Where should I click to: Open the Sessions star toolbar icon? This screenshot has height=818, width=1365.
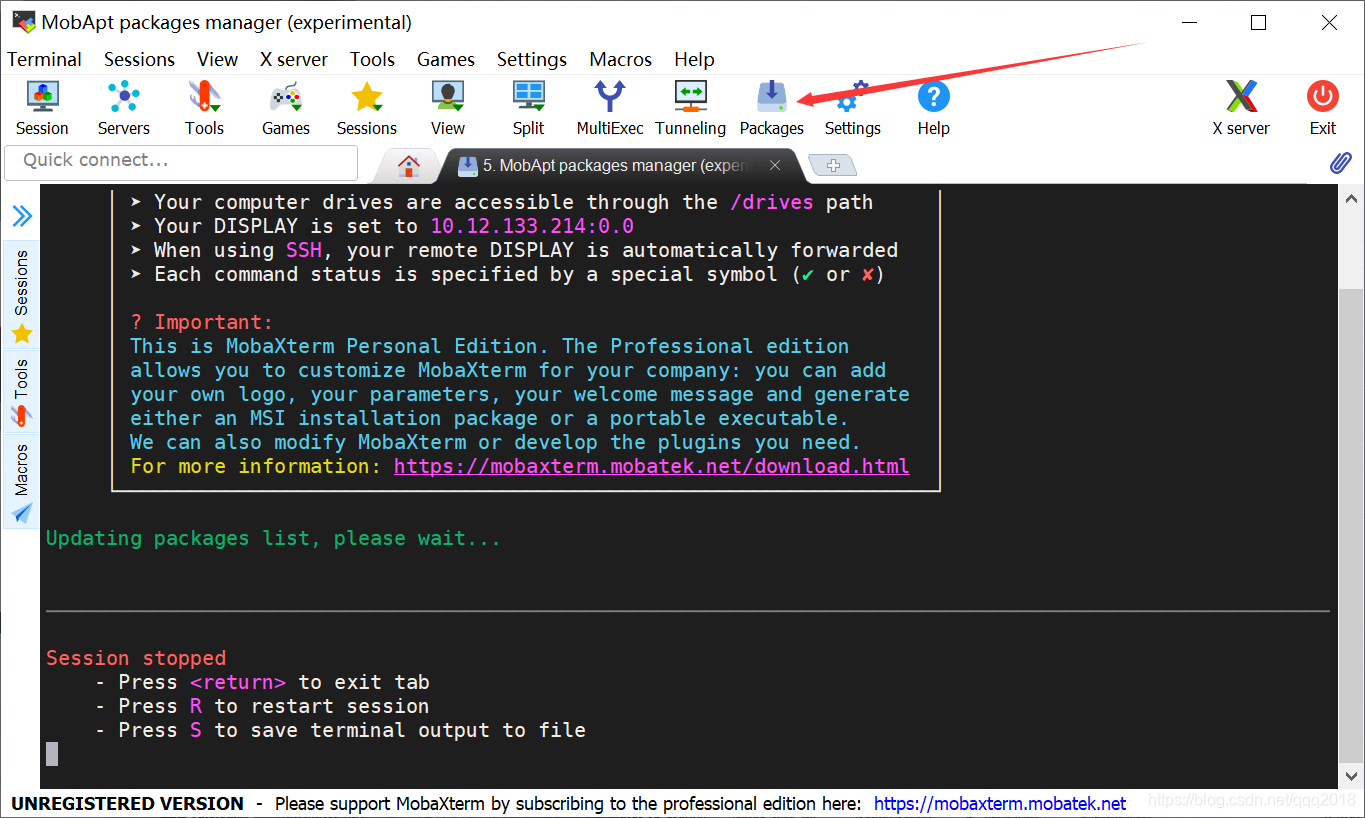(x=367, y=108)
